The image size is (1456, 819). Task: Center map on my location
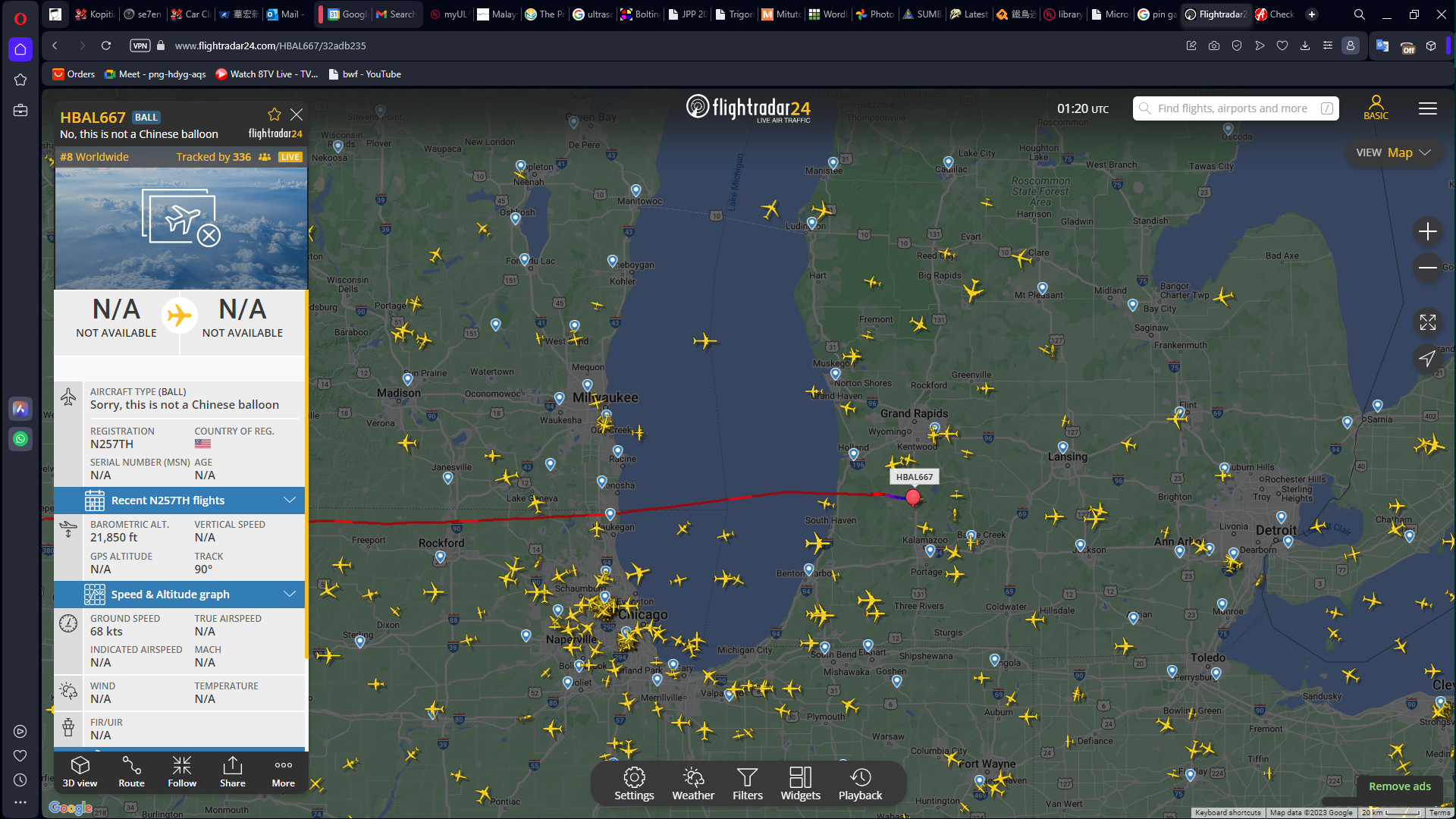click(1428, 359)
